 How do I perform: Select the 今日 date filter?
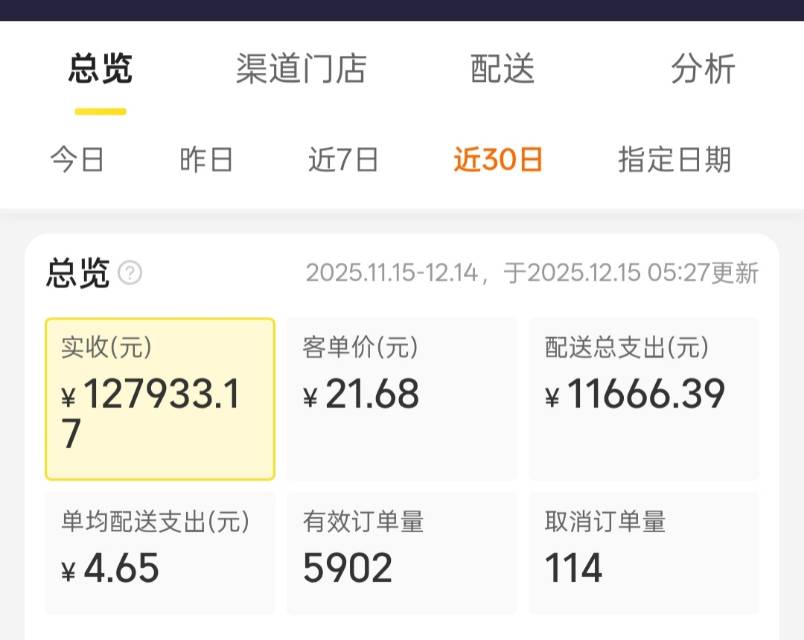point(78,160)
